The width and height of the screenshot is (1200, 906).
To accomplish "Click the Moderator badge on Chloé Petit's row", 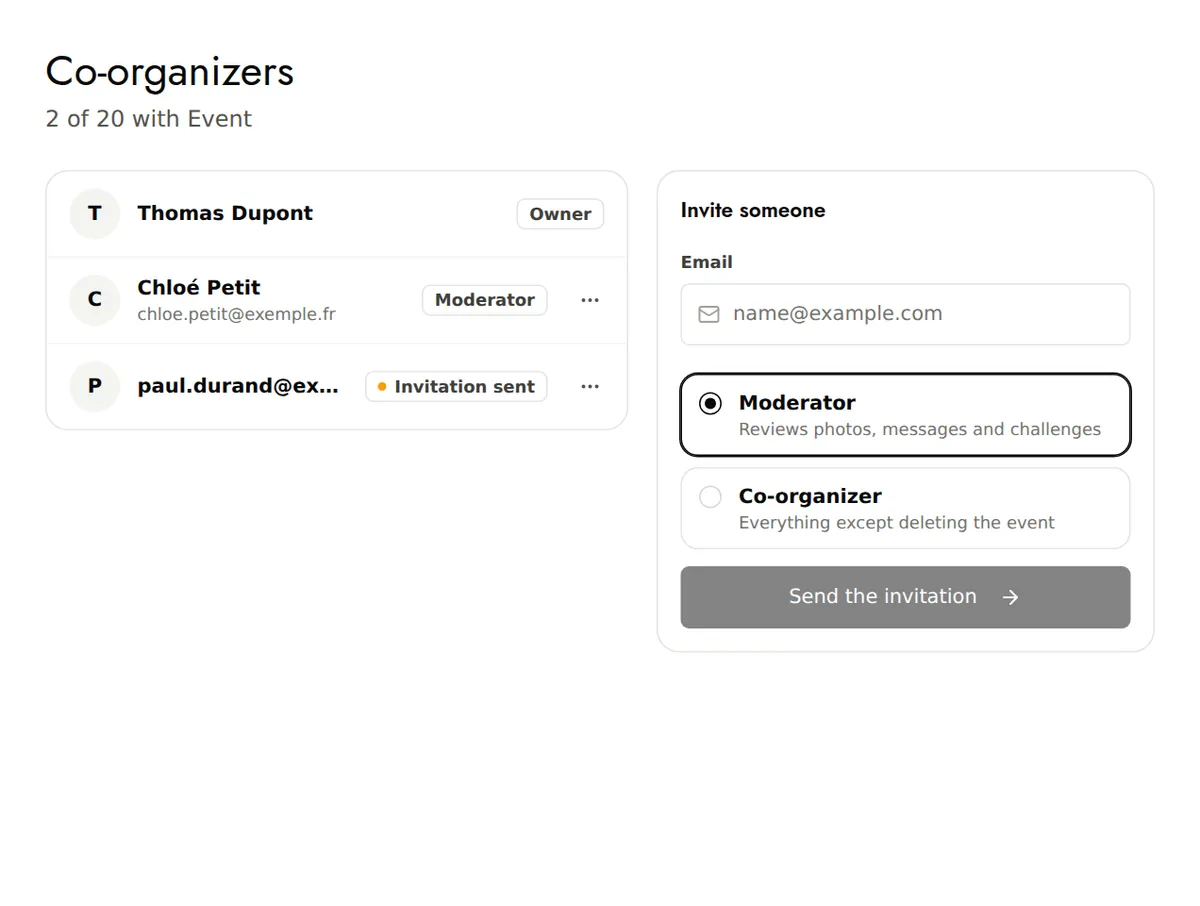I will [485, 300].
